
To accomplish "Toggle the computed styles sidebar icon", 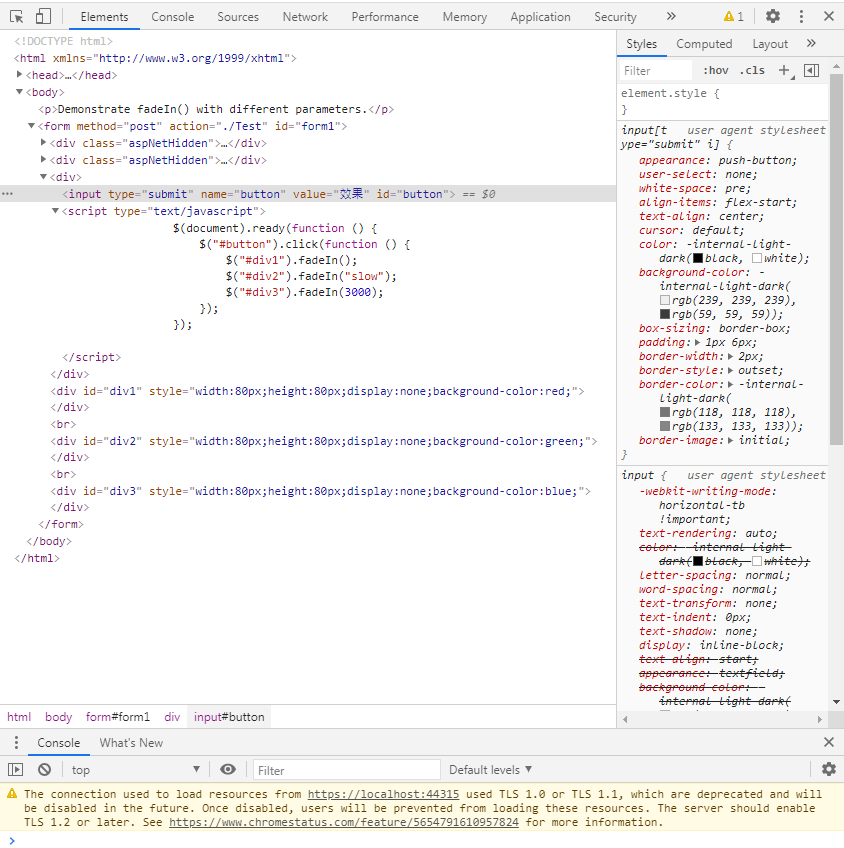I will pos(812,70).
